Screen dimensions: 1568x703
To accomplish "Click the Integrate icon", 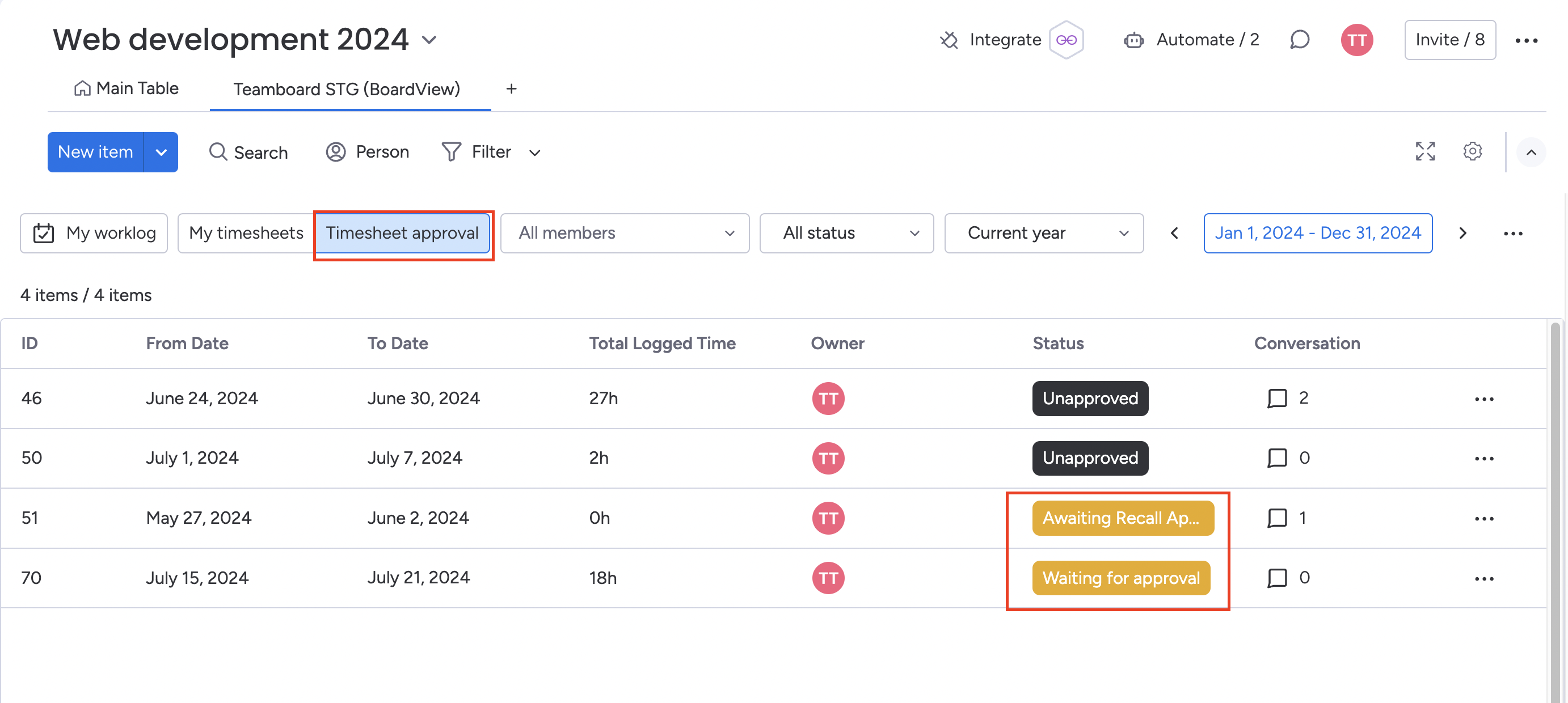I will point(949,39).
